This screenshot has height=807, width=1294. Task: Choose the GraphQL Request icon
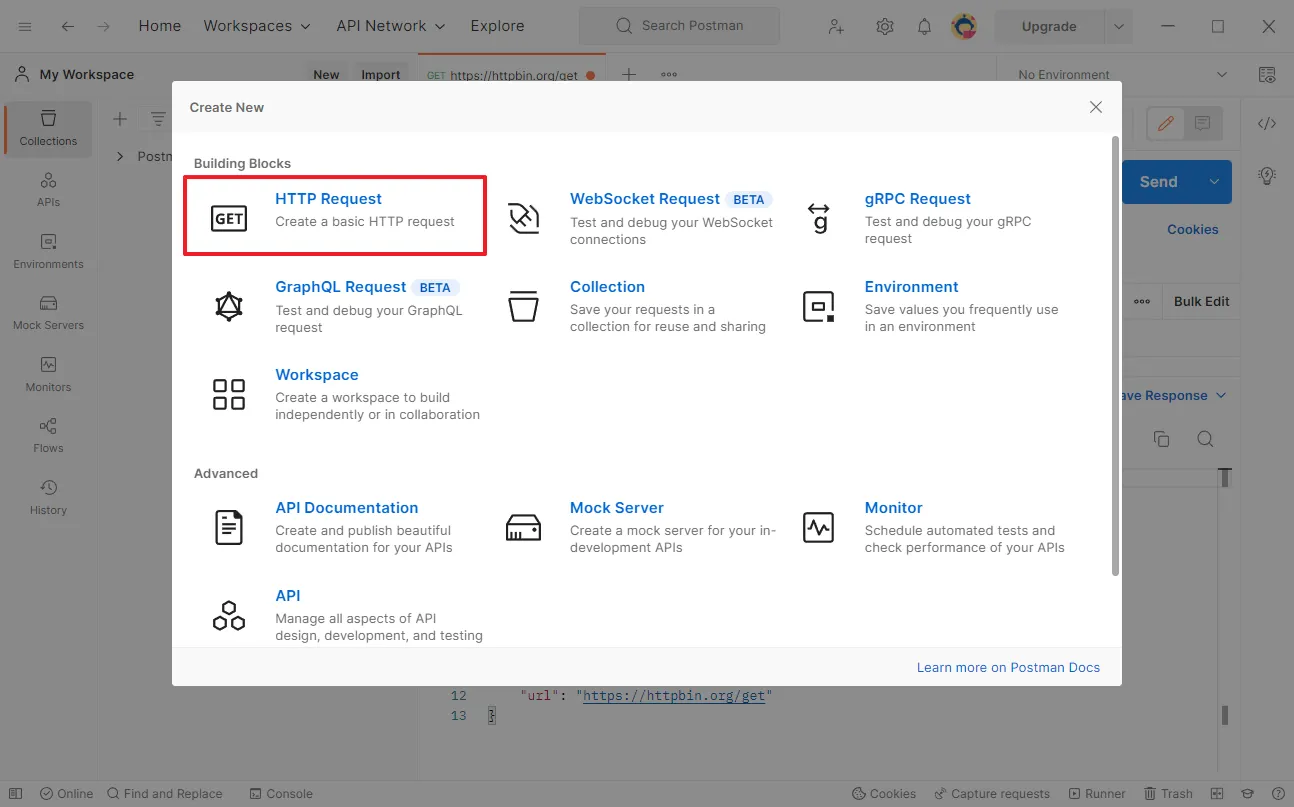tap(229, 306)
